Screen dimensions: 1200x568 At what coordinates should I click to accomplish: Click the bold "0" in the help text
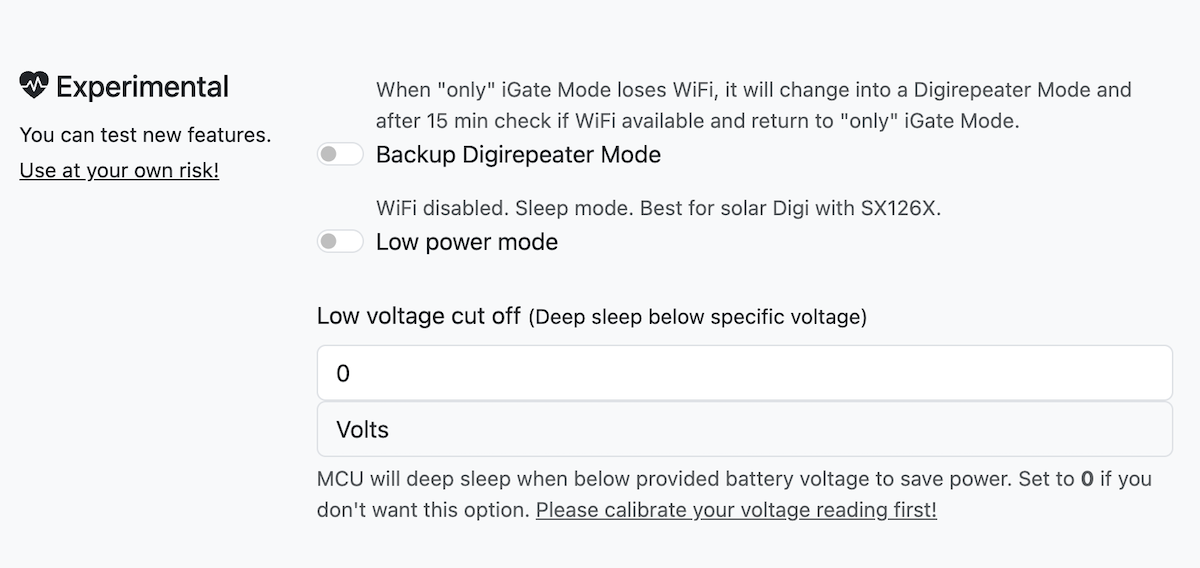[x=1088, y=479]
